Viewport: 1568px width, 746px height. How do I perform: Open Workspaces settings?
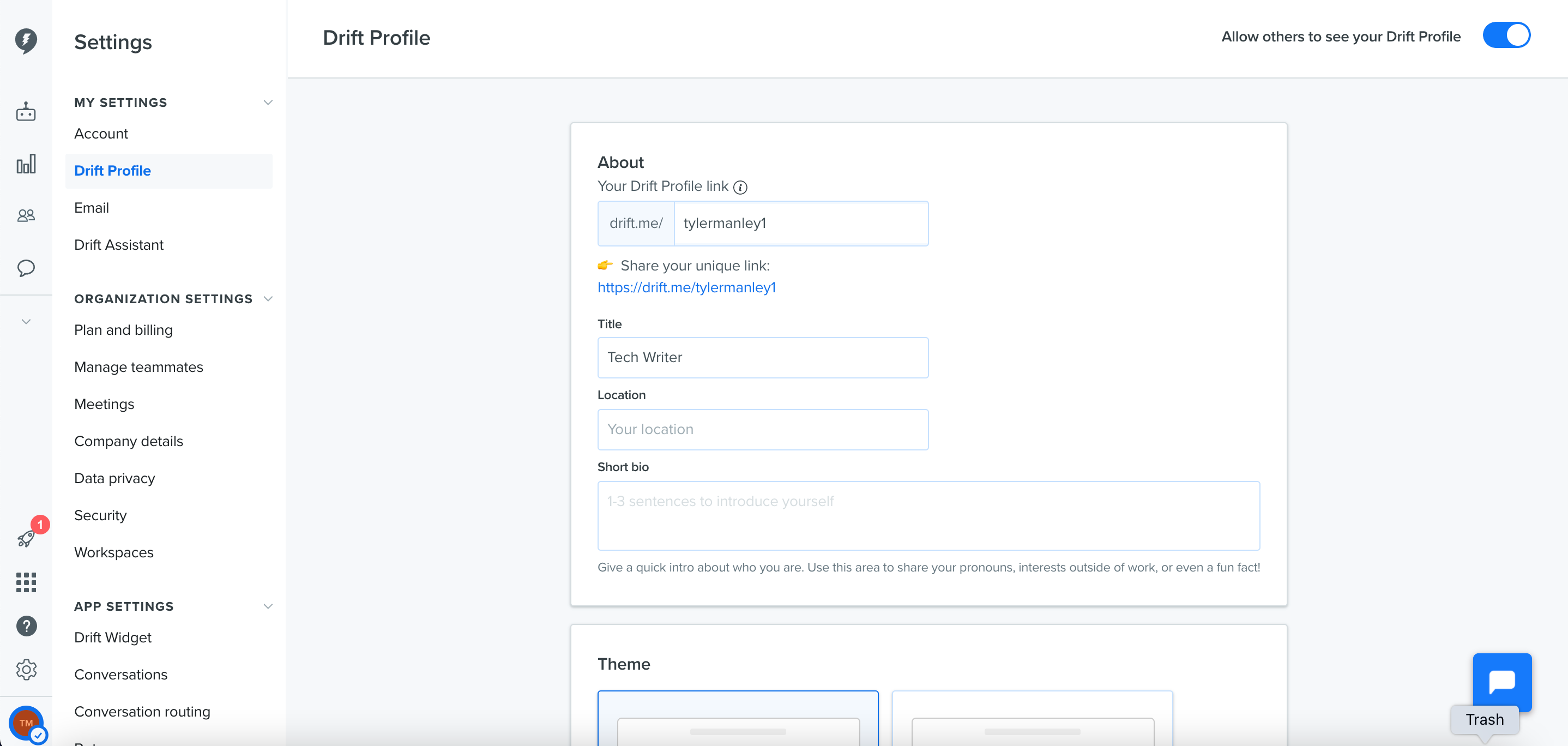click(x=114, y=553)
